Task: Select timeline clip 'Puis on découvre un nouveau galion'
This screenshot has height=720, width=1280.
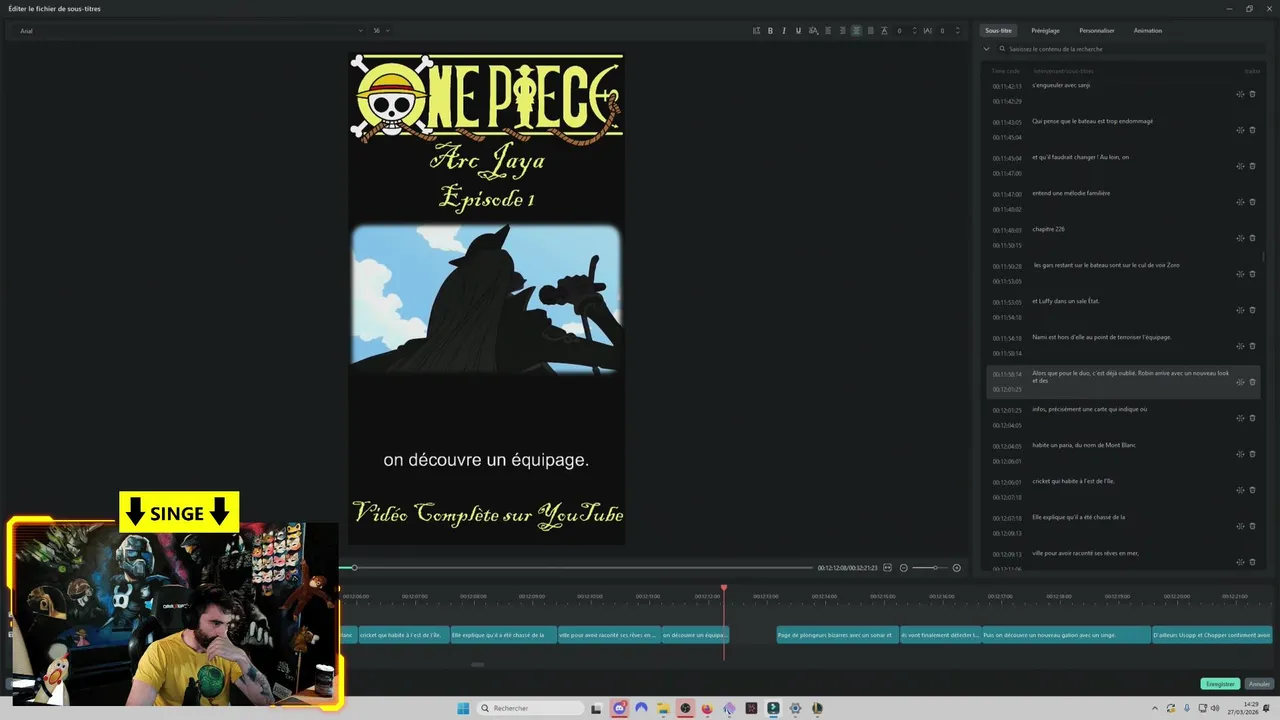Action: point(1066,635)
